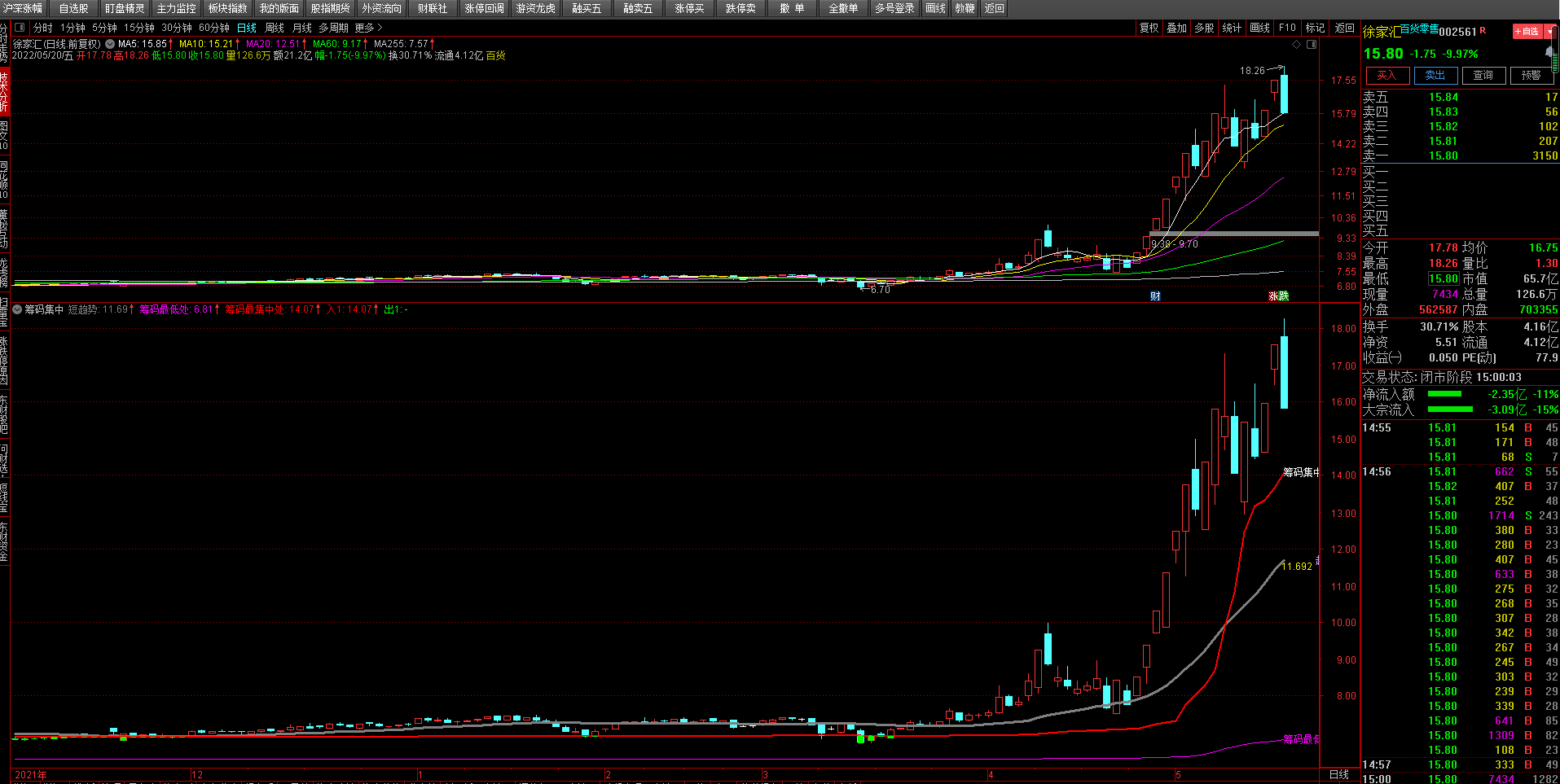Toggle the panel split icon beside the diamond
This screenshot has height=784, width=1560.
point(1312,45)
